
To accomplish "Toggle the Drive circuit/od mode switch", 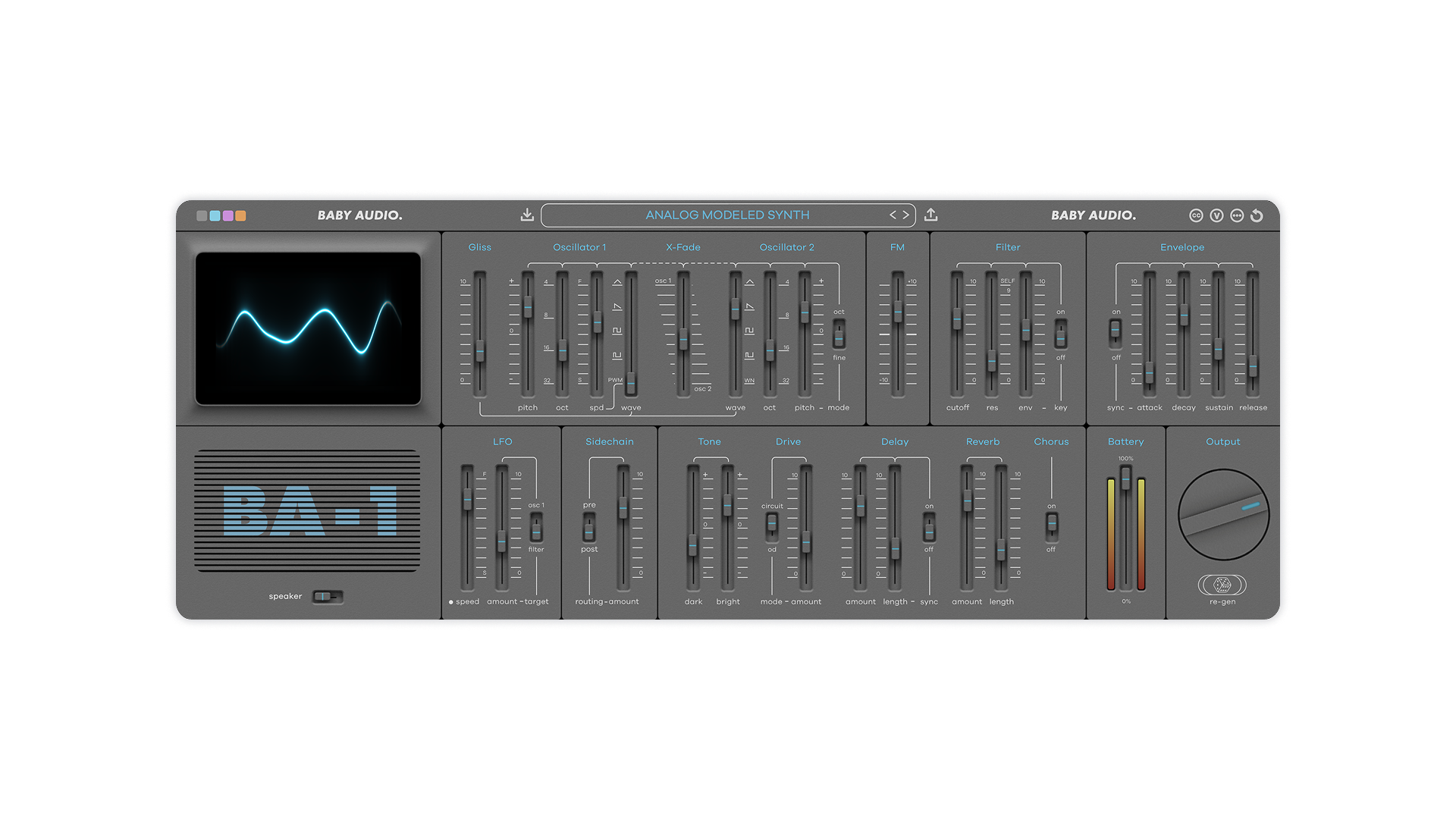I will click(x=772, y=525).
